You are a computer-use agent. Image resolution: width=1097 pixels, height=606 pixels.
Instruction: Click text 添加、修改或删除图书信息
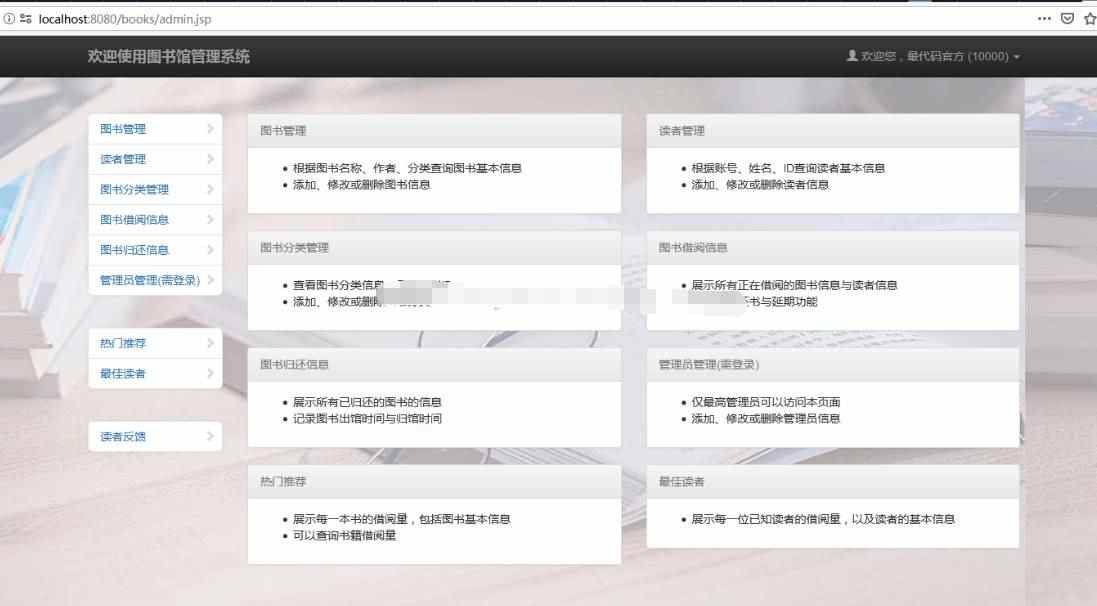point(361,185)
